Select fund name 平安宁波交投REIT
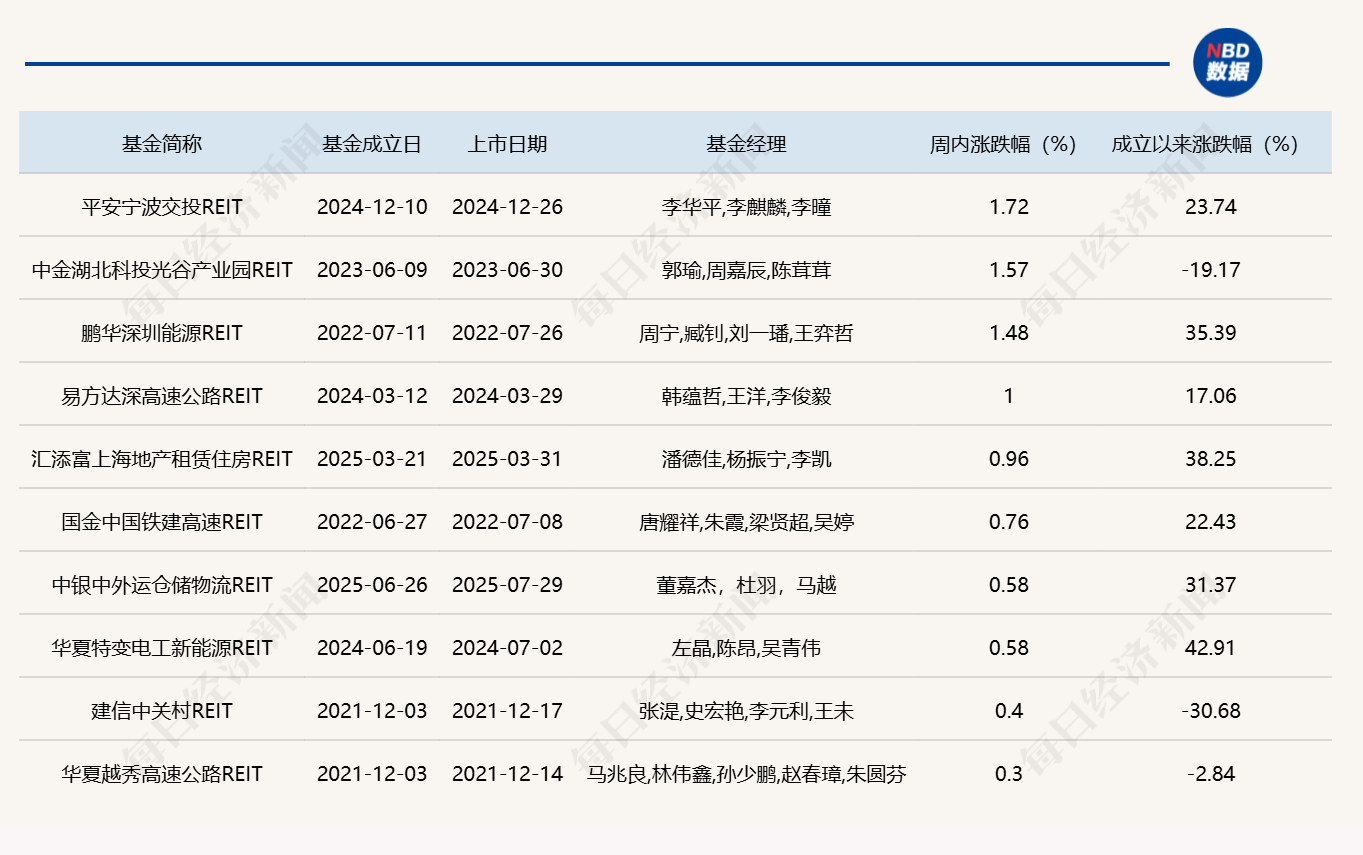Viewport: 1363px width, 855px height. 162,207
